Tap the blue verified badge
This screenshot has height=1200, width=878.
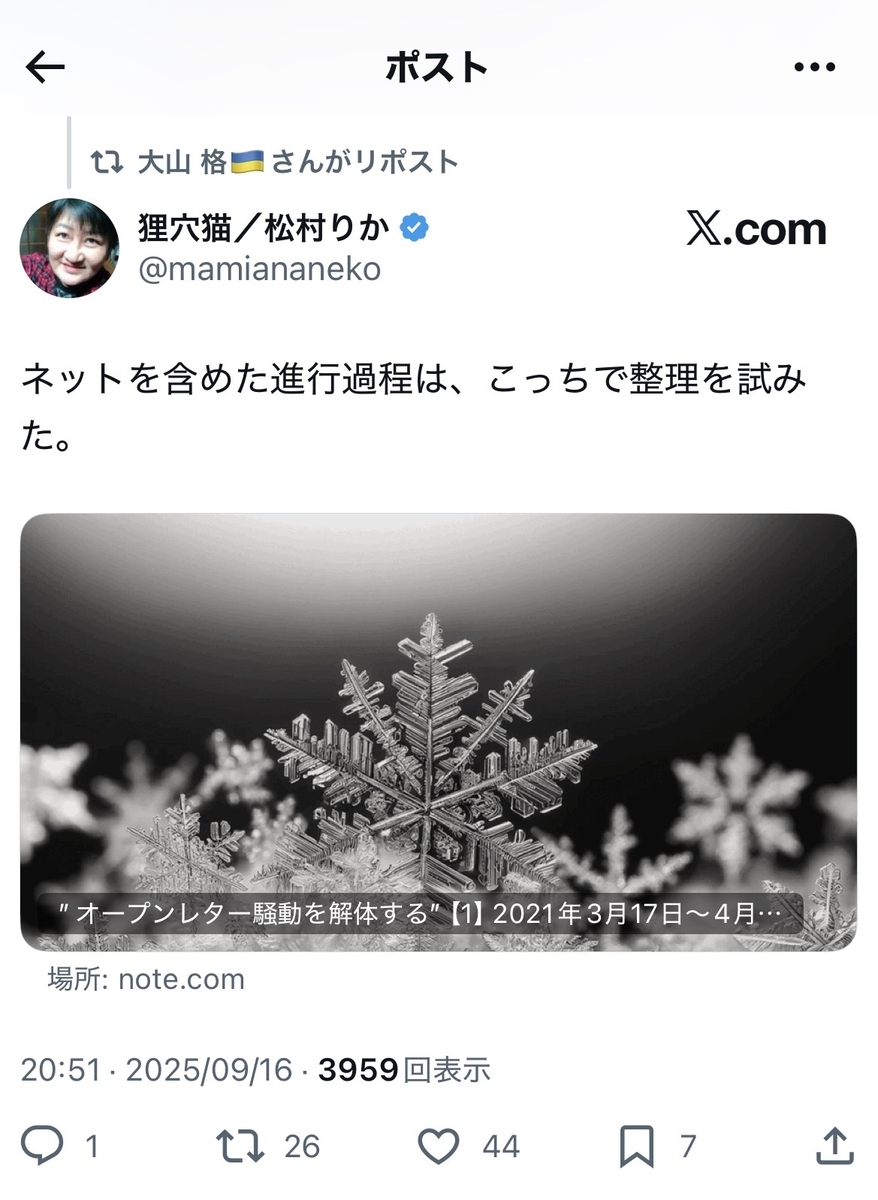[x=414, y=229]
